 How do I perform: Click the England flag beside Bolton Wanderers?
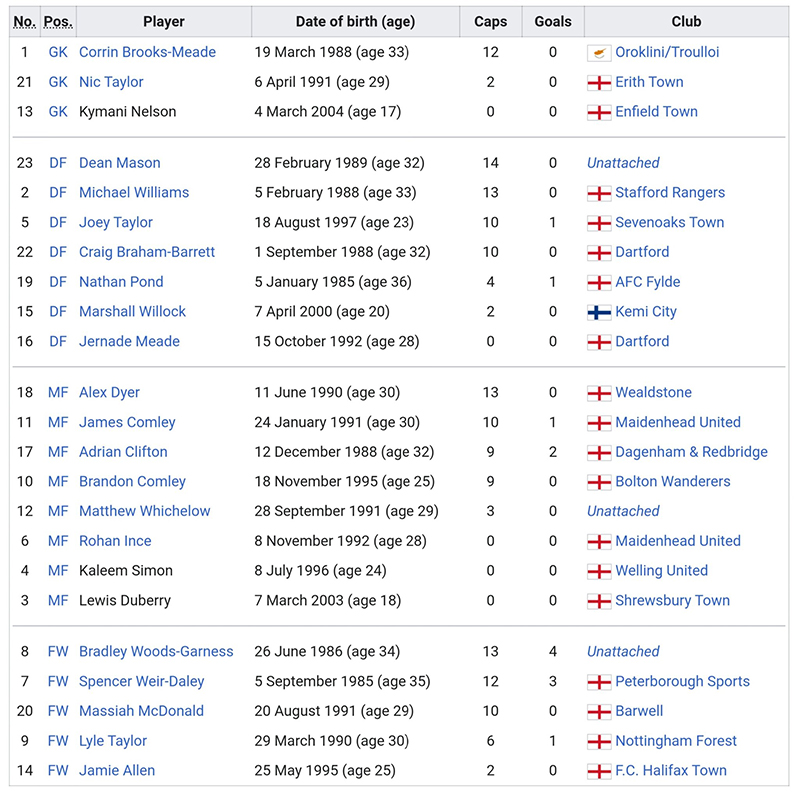pyautogui.click(x=599, y=482)
